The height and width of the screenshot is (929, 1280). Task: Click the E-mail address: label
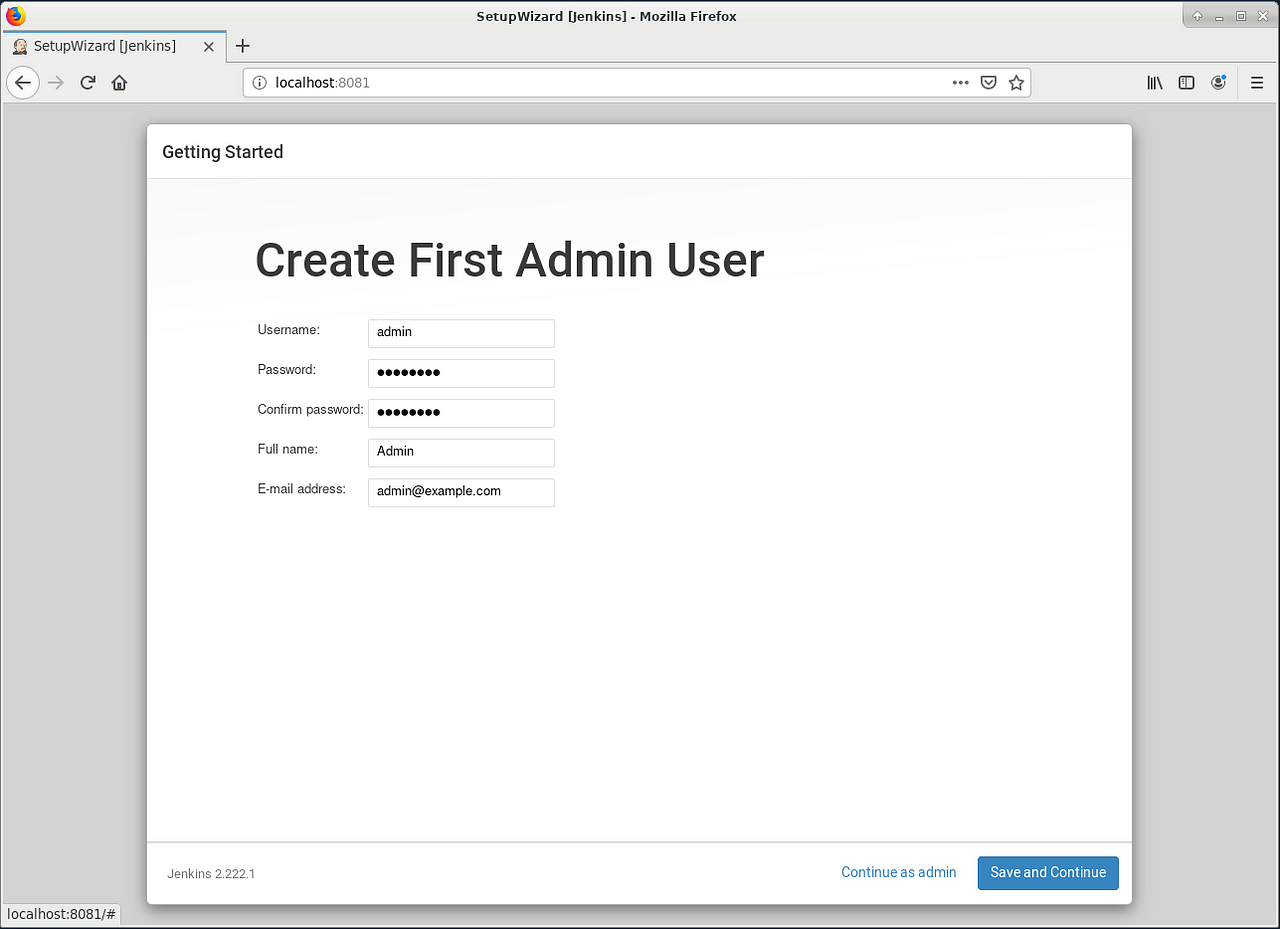(302, 490)
